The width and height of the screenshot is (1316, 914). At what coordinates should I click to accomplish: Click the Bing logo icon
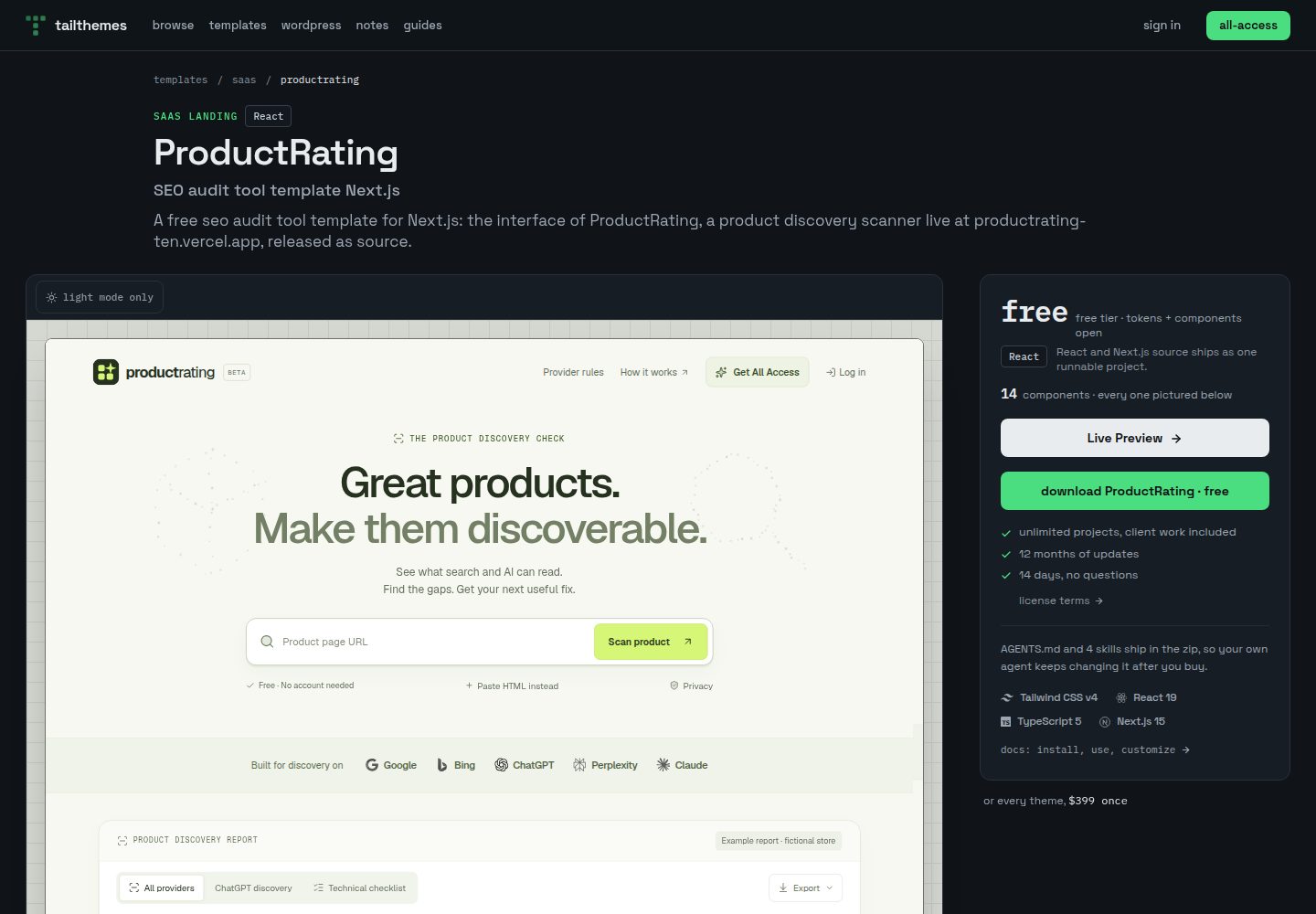(442, 765)
